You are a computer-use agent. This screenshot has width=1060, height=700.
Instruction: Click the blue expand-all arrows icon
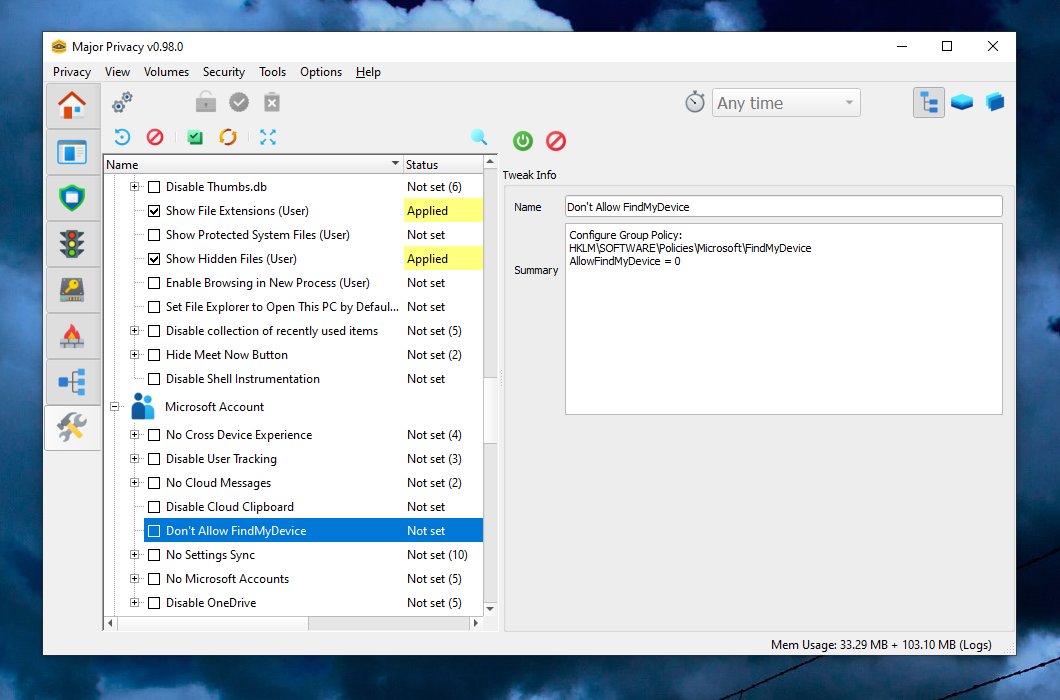pos(268,137)
